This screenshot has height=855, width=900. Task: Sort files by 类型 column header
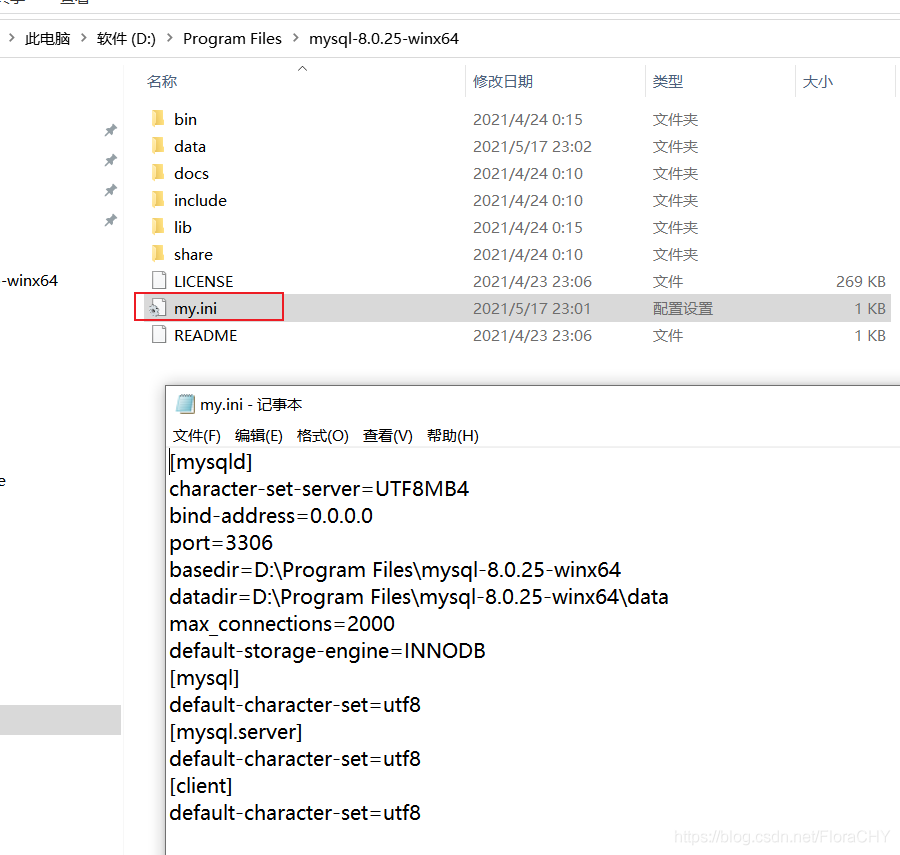[x=668, y=81]
